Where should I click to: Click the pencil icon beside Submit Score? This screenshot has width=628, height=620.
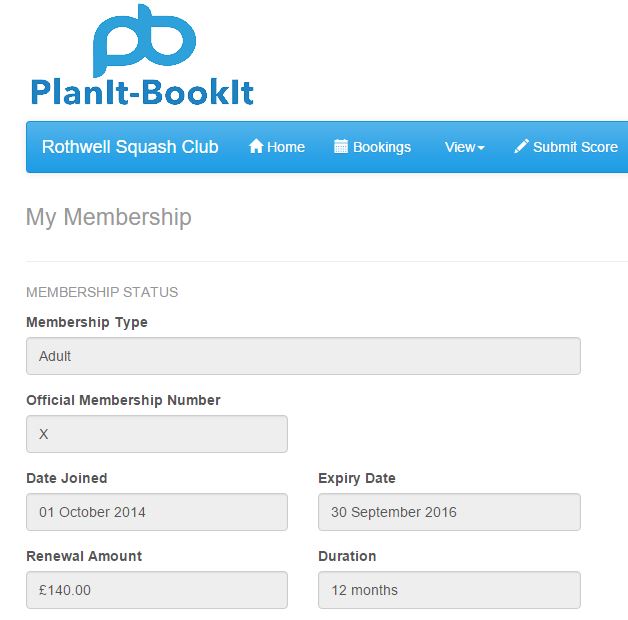coord(521,146)
